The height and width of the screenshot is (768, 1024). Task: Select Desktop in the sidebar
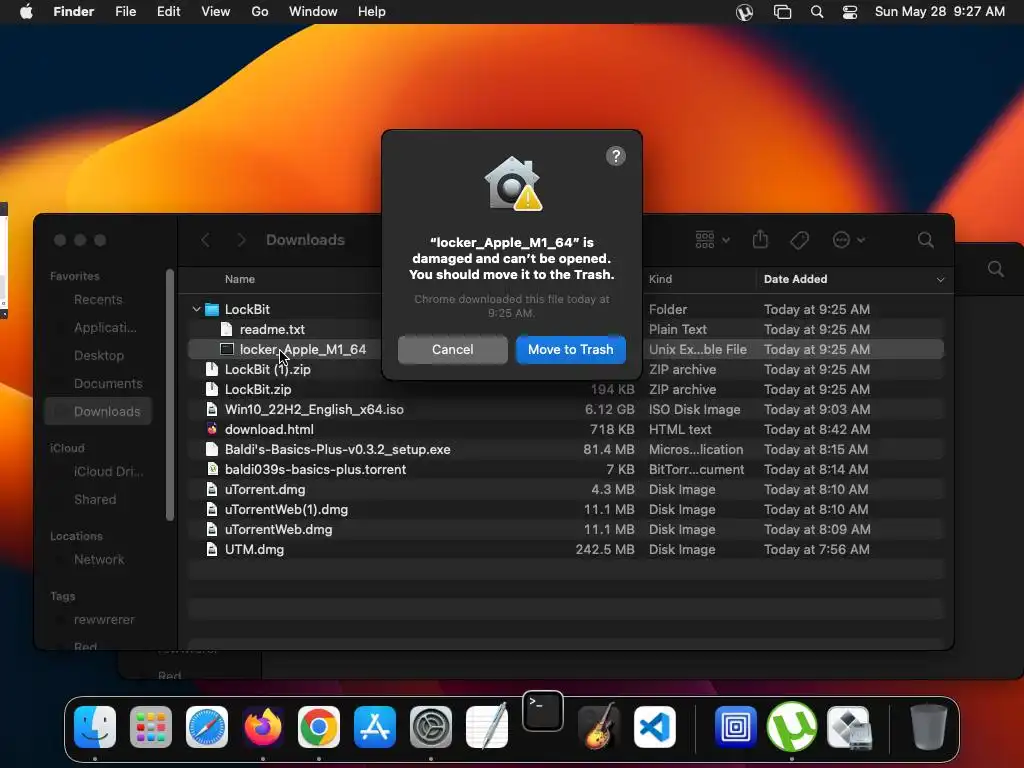click(x=99, y=355)
